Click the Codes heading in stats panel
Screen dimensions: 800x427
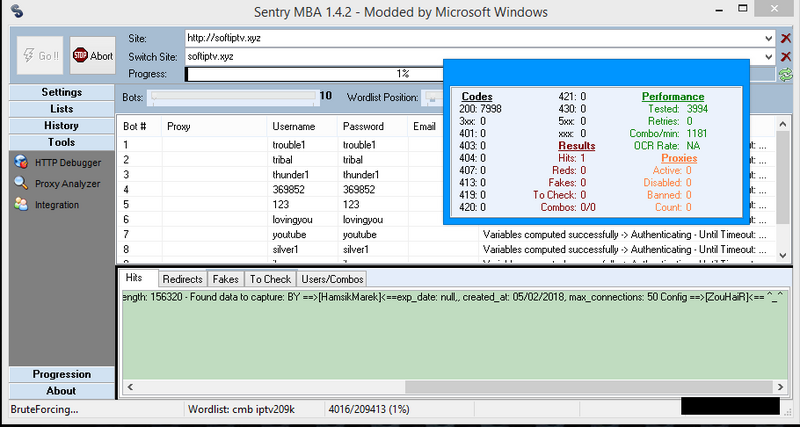[x=477, y=97]
